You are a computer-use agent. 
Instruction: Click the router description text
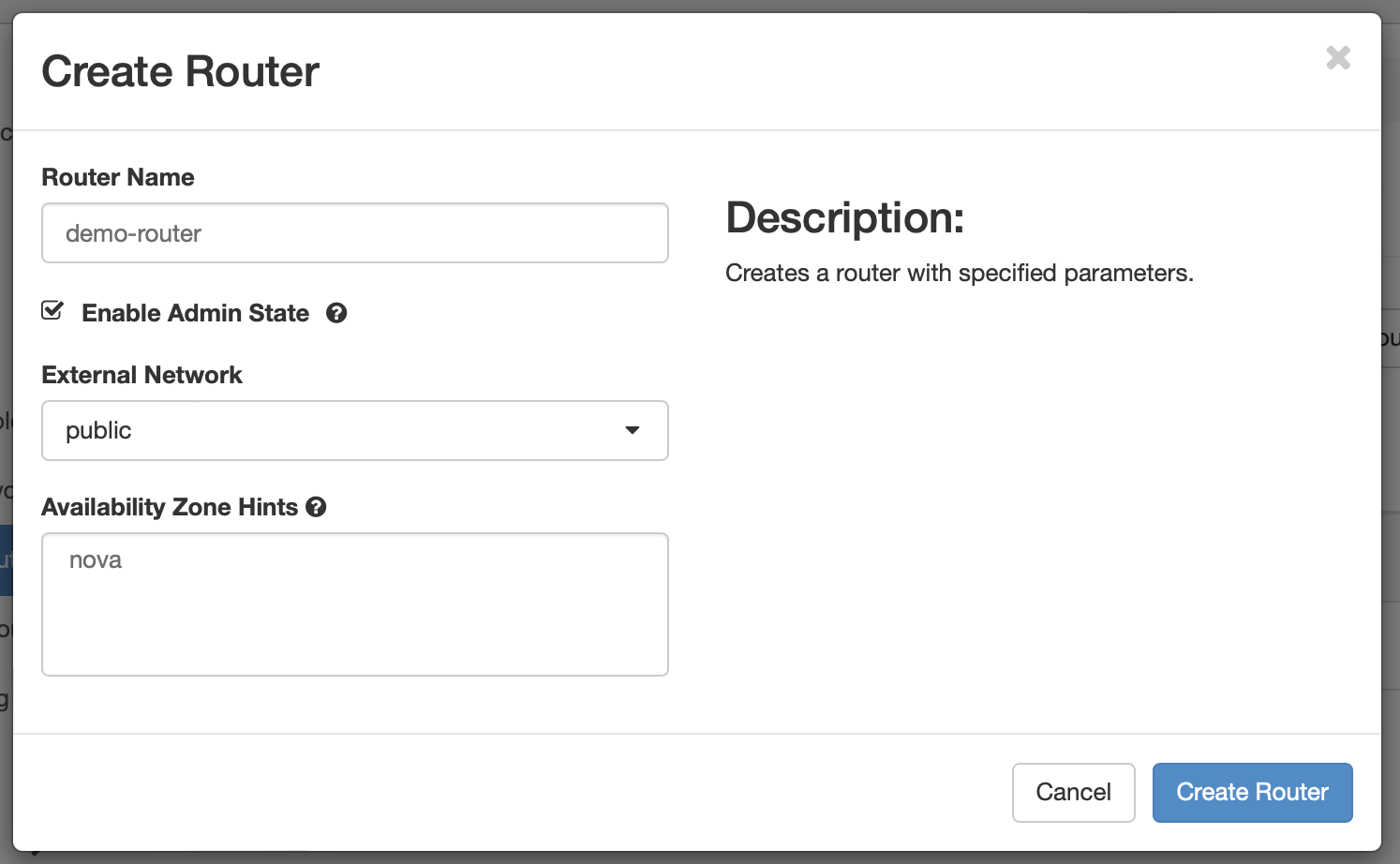point(960,273)
